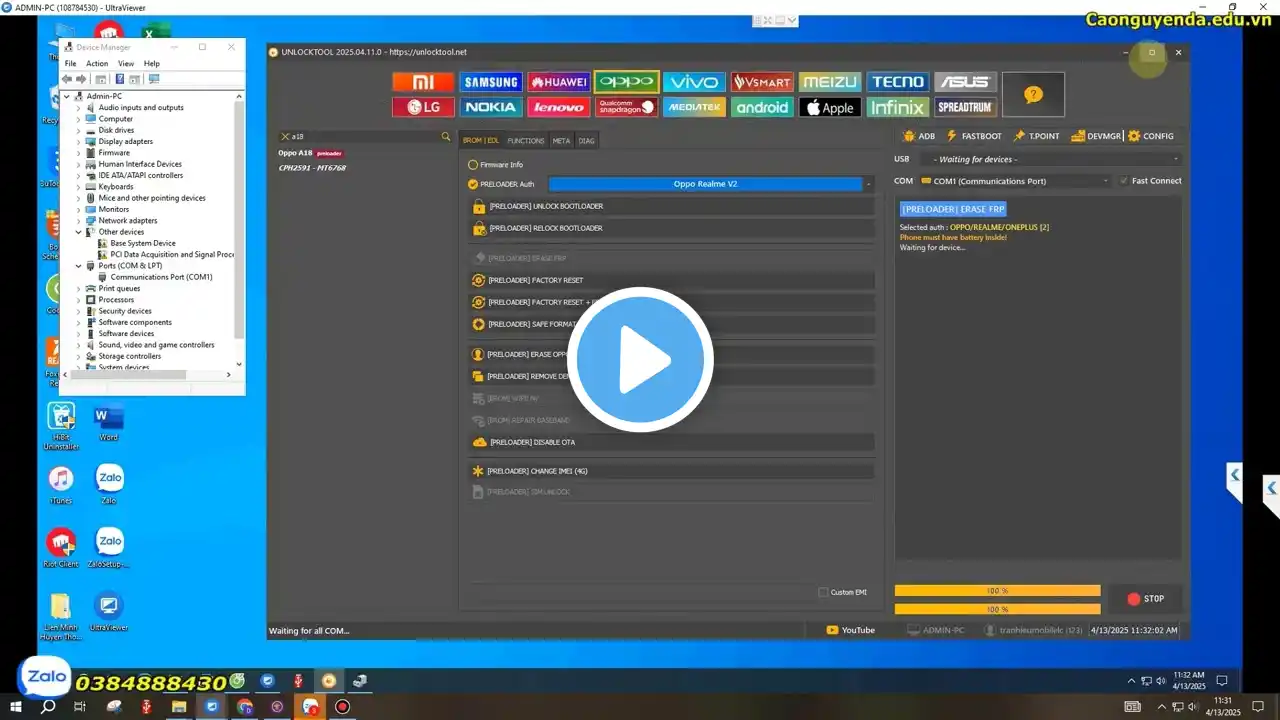Select the OPPO brand tile
1280x720 pixels.
pos(626,82)
